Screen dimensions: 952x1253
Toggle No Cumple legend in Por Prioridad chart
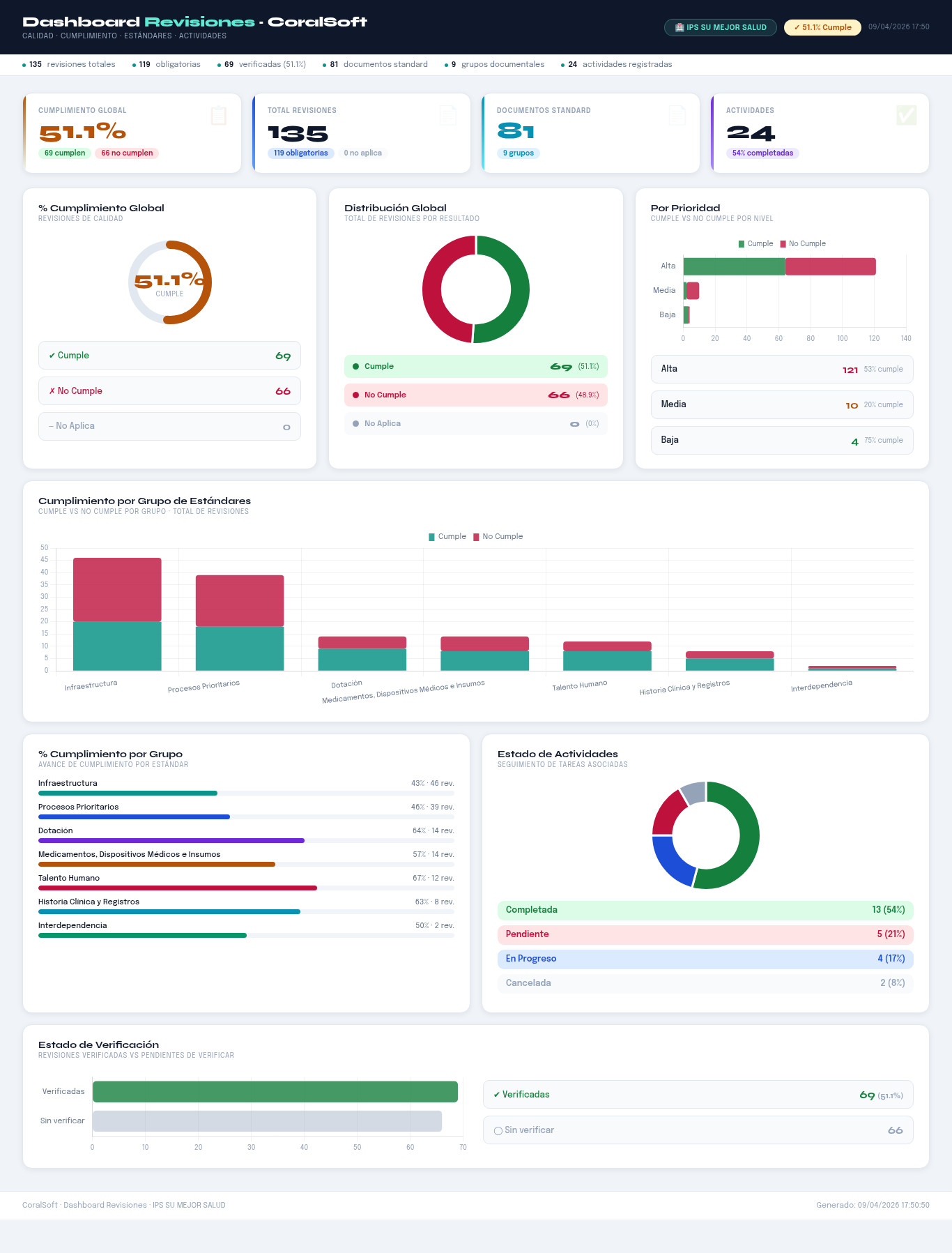(803, 243)
